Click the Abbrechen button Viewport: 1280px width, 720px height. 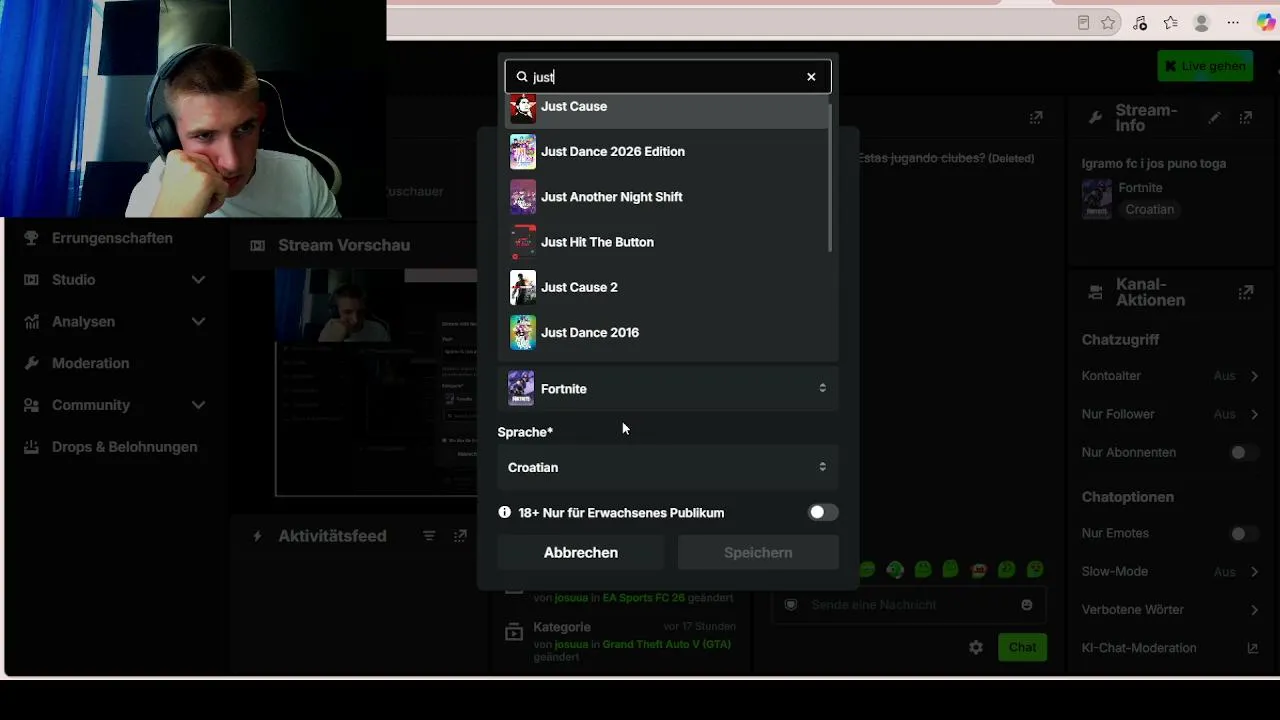pyautogui.click(x=581, y=552)
